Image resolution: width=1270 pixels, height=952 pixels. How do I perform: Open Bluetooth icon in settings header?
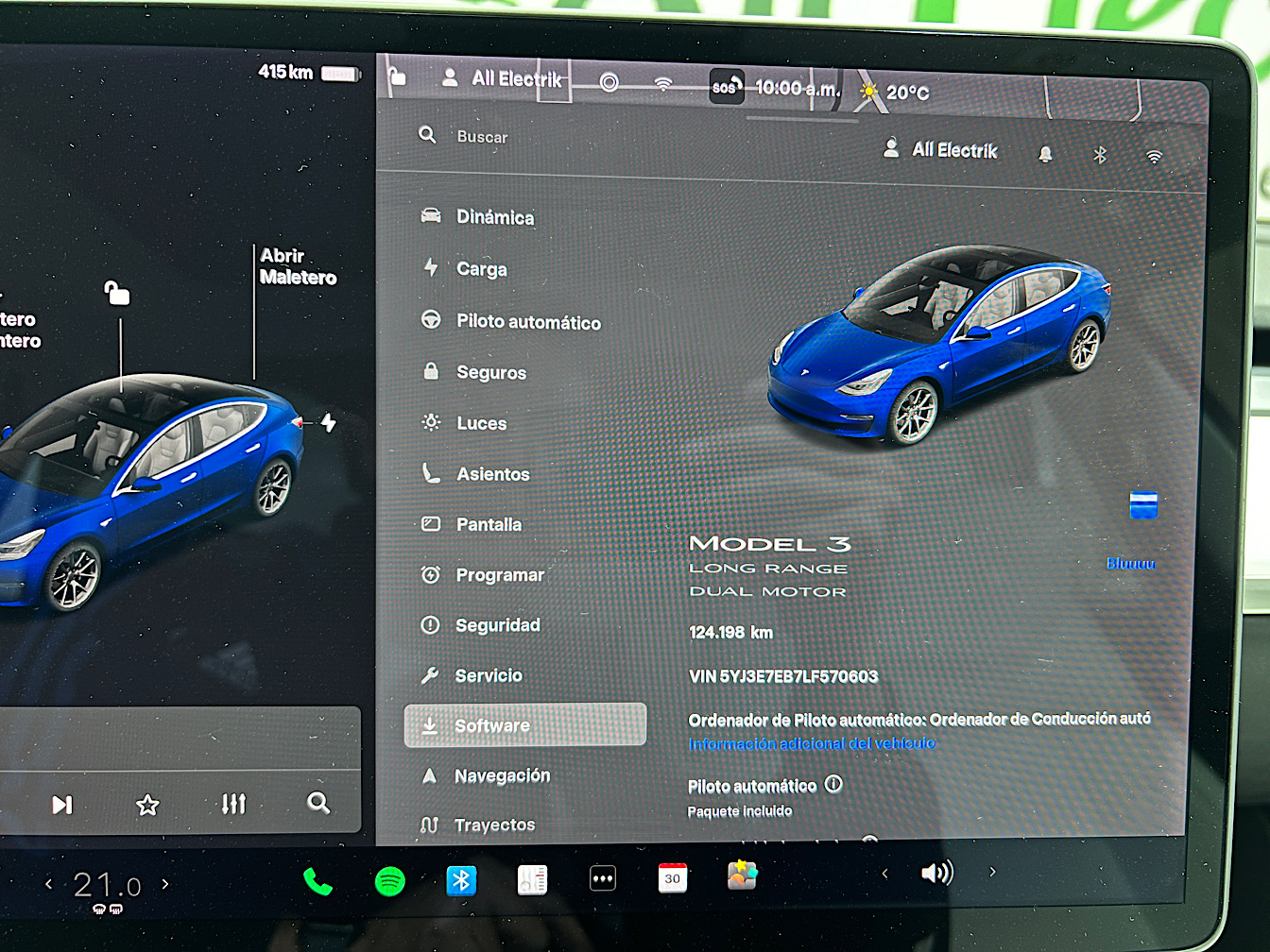point(1100,155)
